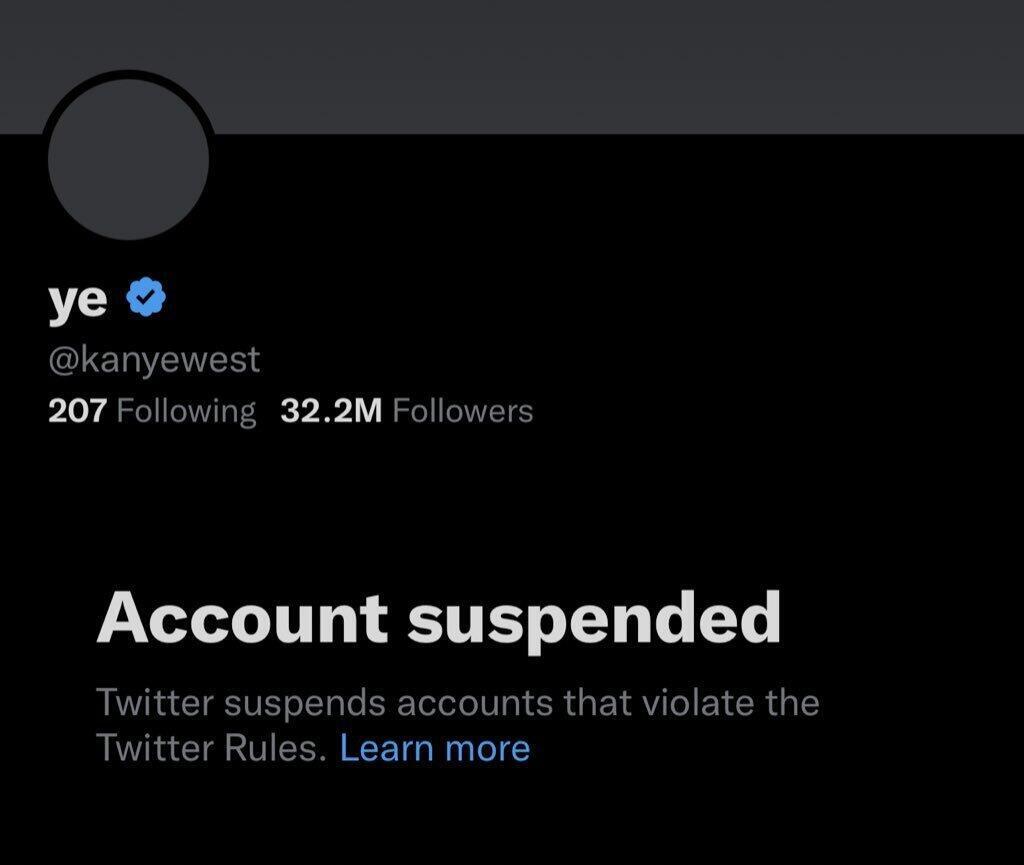Screen dimensions: 1024x865
Task: Open the avatar overlapping the header banner
Action: point(128,158)
